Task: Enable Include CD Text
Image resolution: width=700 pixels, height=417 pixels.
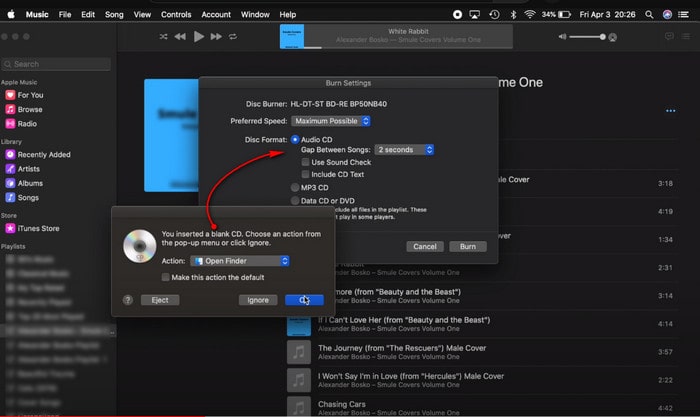Action: tap(305, 174)
